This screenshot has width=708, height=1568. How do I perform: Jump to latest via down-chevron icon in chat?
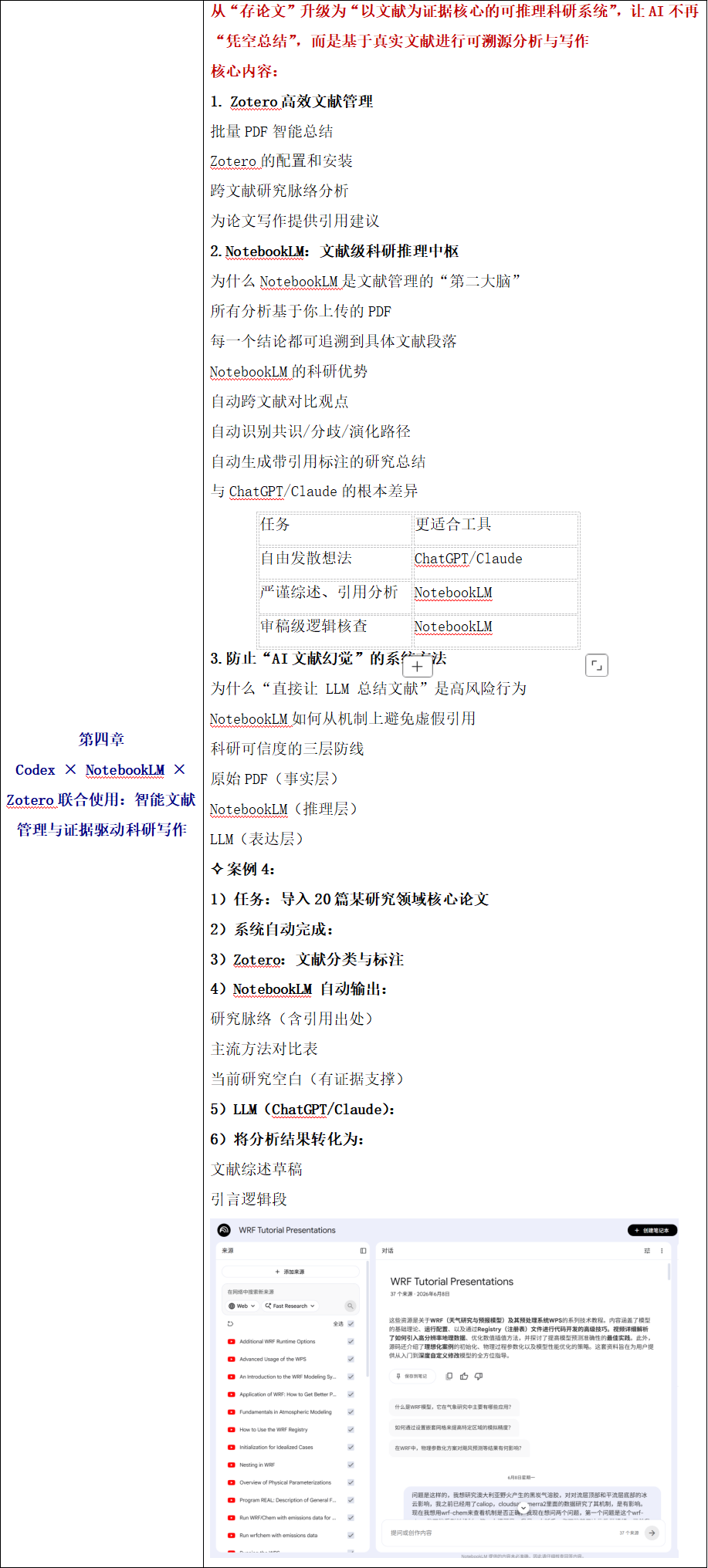coord(523,1508)
